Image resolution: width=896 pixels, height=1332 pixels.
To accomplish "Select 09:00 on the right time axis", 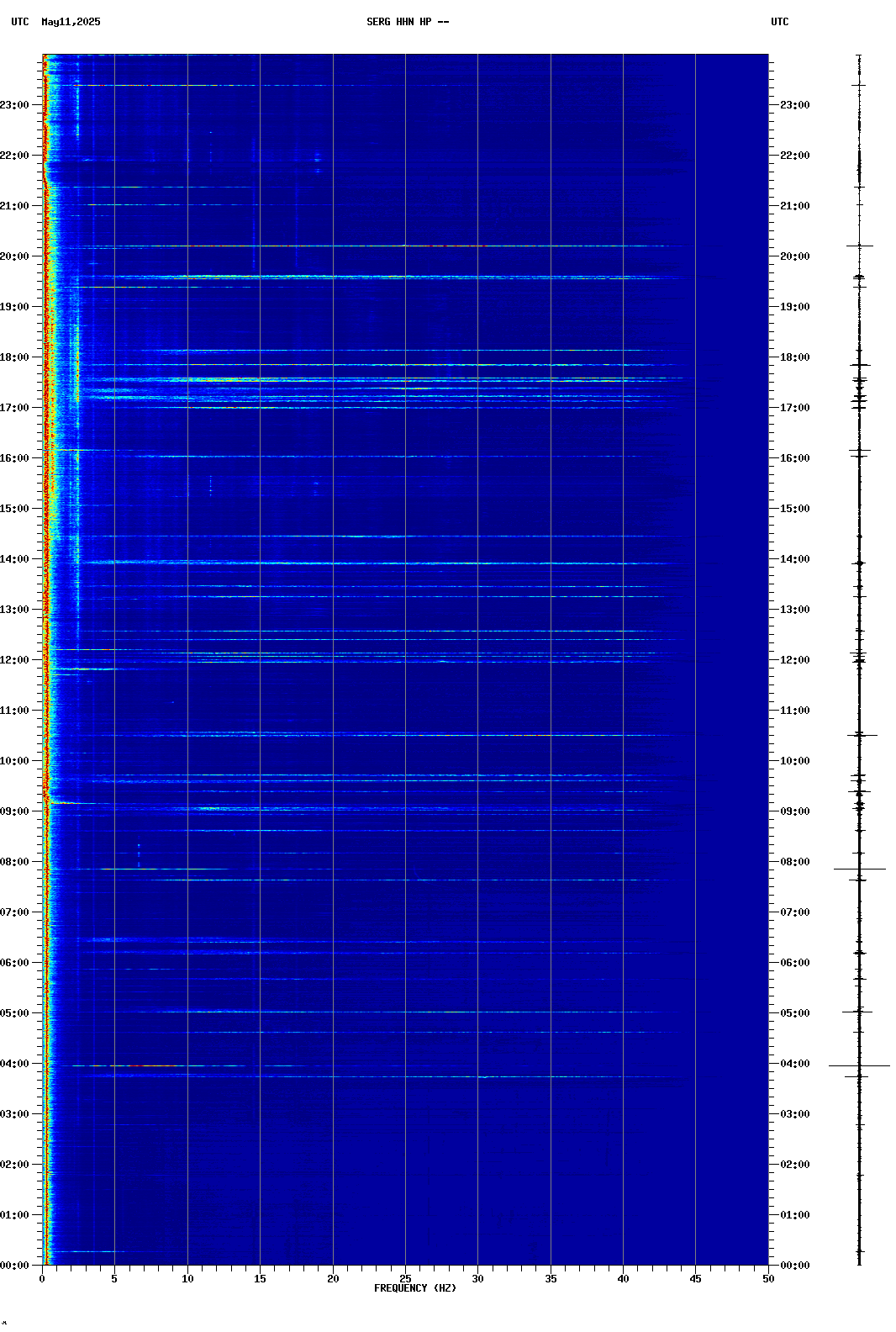I will 795,811.
